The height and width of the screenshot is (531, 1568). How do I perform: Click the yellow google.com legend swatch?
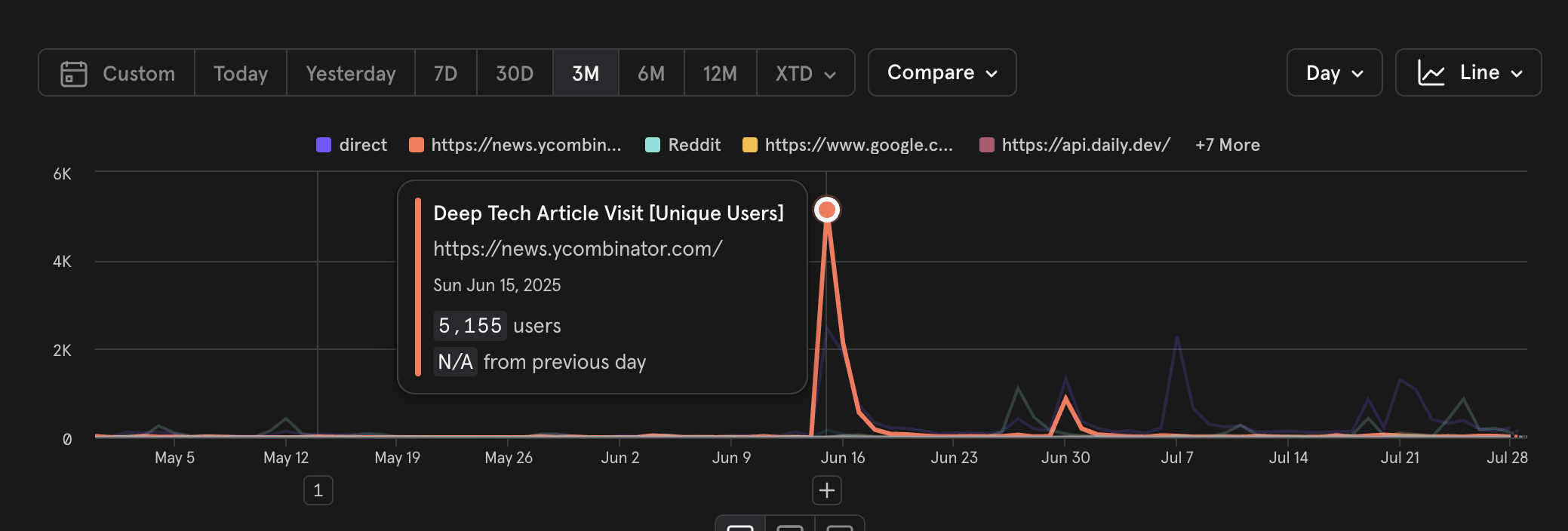(x=750, y=145)
